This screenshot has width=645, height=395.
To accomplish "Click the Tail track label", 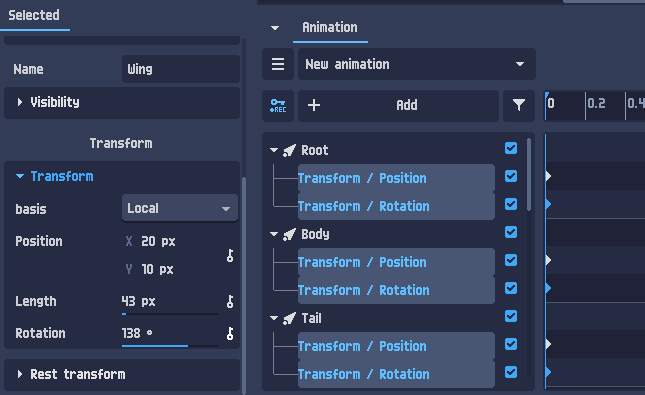I will (x=311, y=318).
